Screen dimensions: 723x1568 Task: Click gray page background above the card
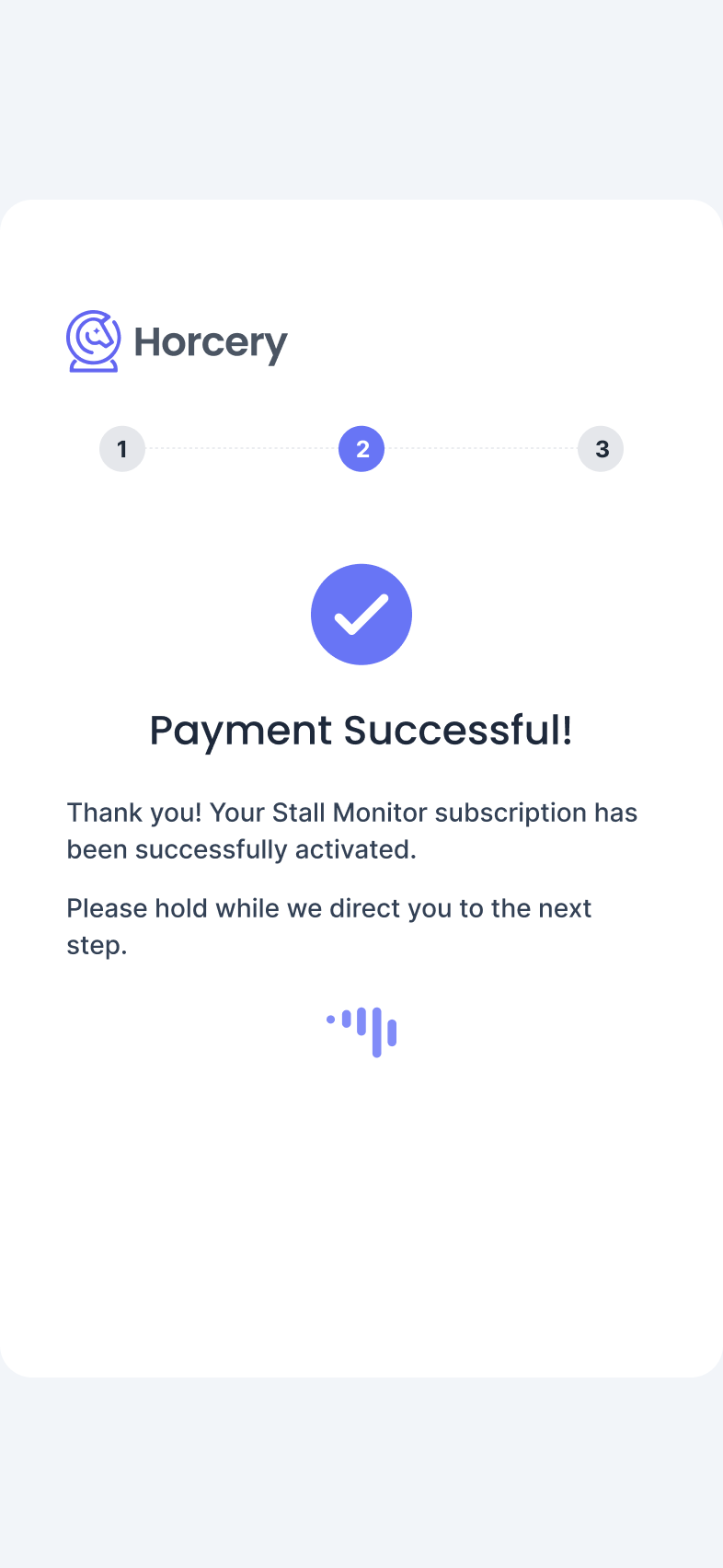pyautogui.click(x=361, y=92)
